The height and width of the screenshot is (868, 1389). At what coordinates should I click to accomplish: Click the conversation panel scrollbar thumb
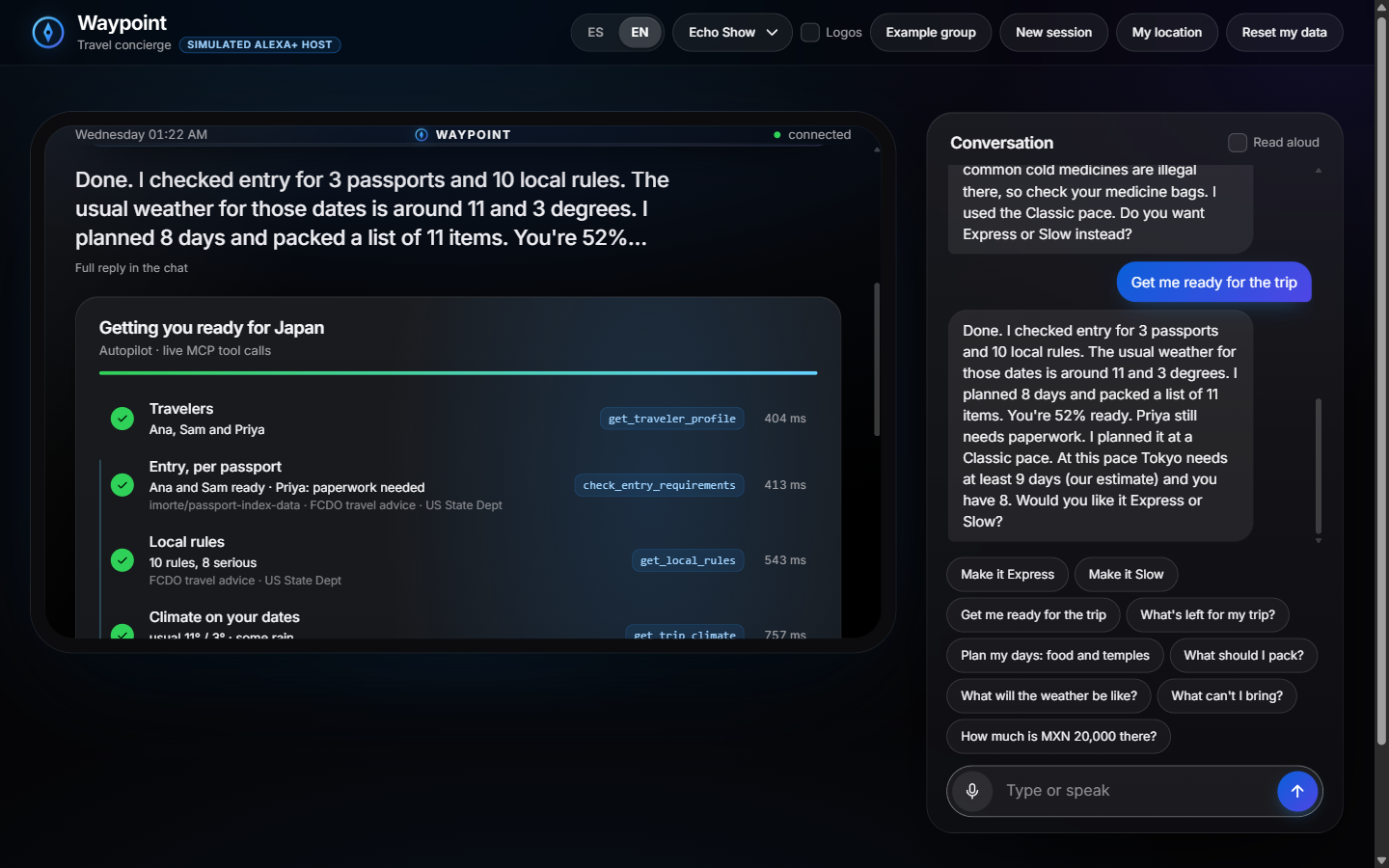(1319, 466)
